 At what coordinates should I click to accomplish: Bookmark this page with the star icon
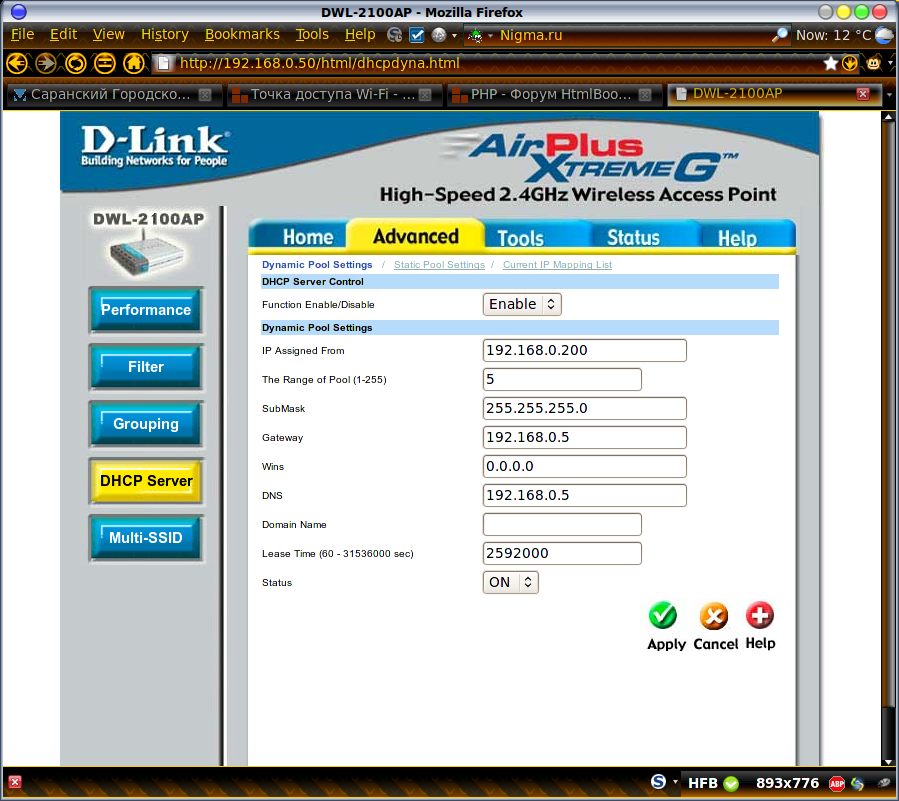pyautogui.click(x=830, y=63)
